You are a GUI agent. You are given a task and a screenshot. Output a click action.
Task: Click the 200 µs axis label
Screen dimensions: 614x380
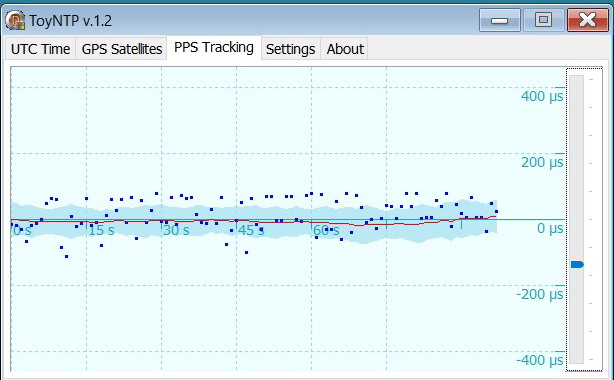click(542, 162)
